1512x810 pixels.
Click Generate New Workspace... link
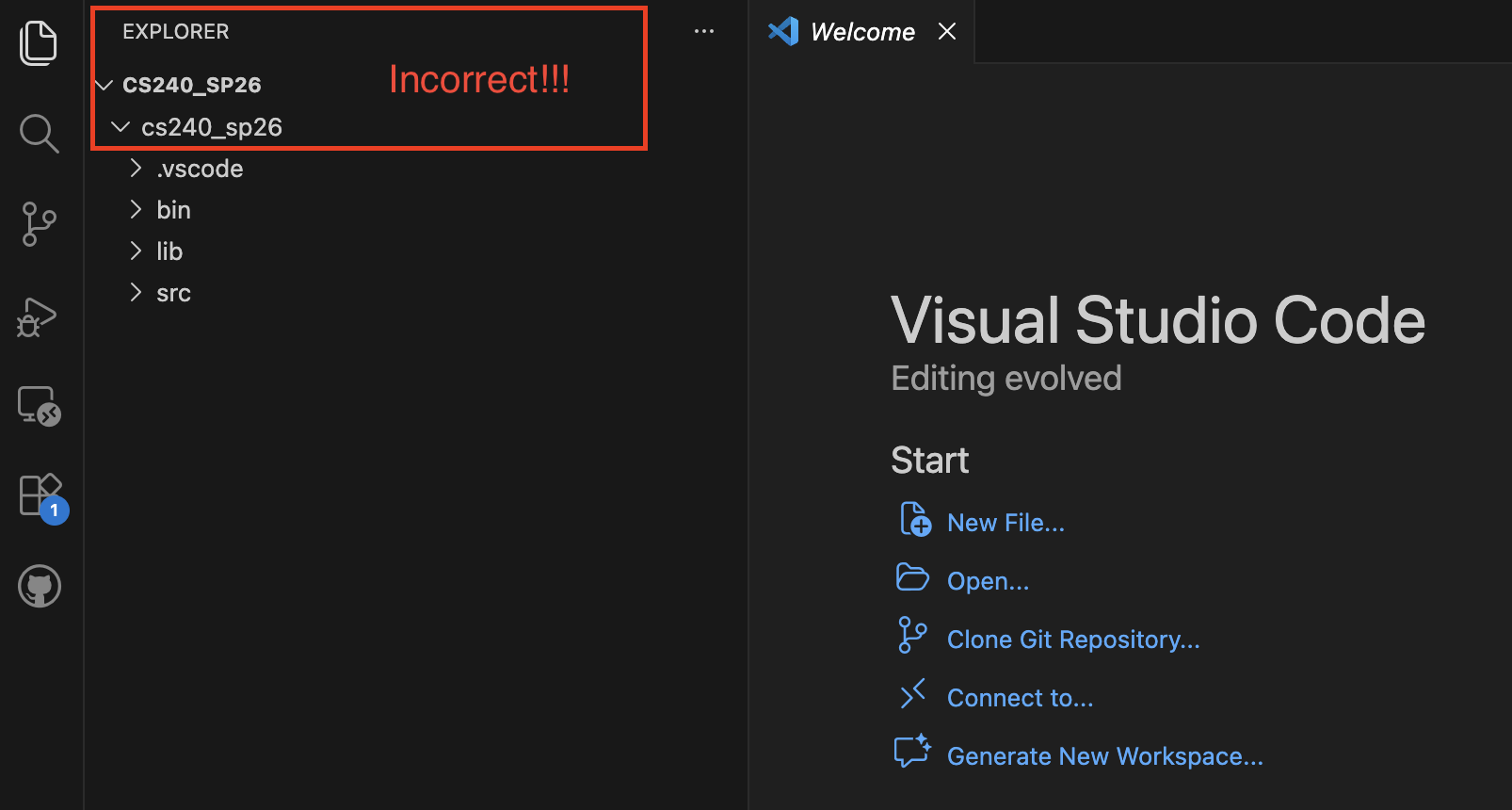tap(1104, 756)
